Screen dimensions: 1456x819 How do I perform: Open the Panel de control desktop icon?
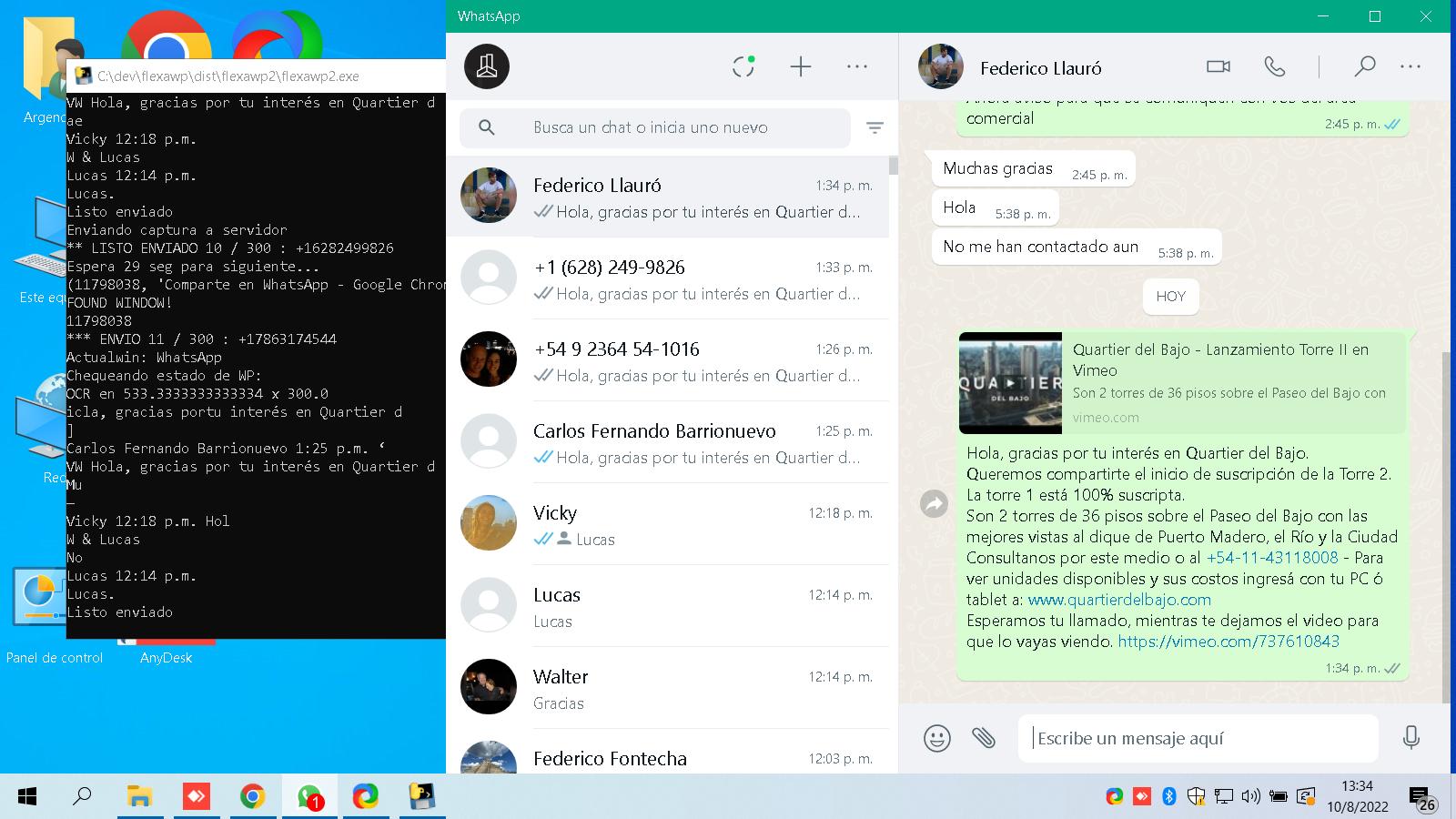tap(54, 617)
